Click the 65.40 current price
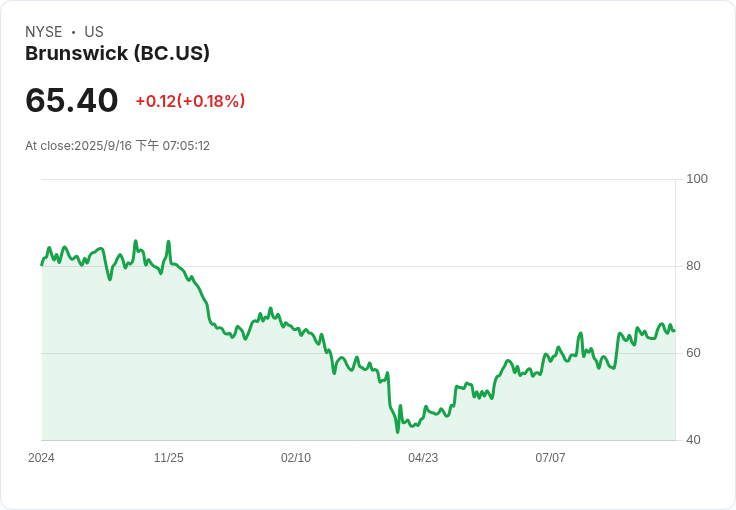736x510 pixels. [x=72, y=100]
